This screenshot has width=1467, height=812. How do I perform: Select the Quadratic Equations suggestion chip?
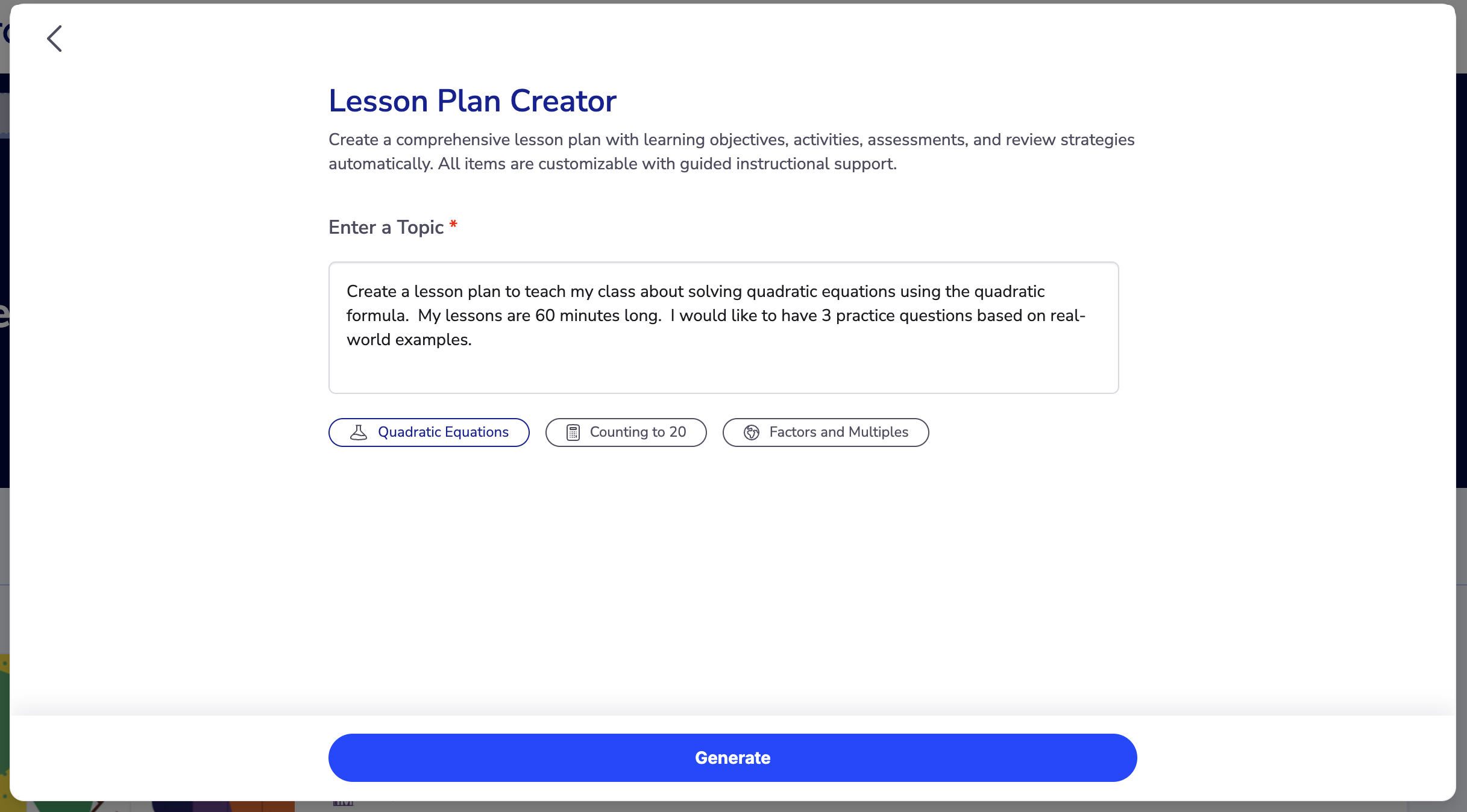tap(429, 433)
